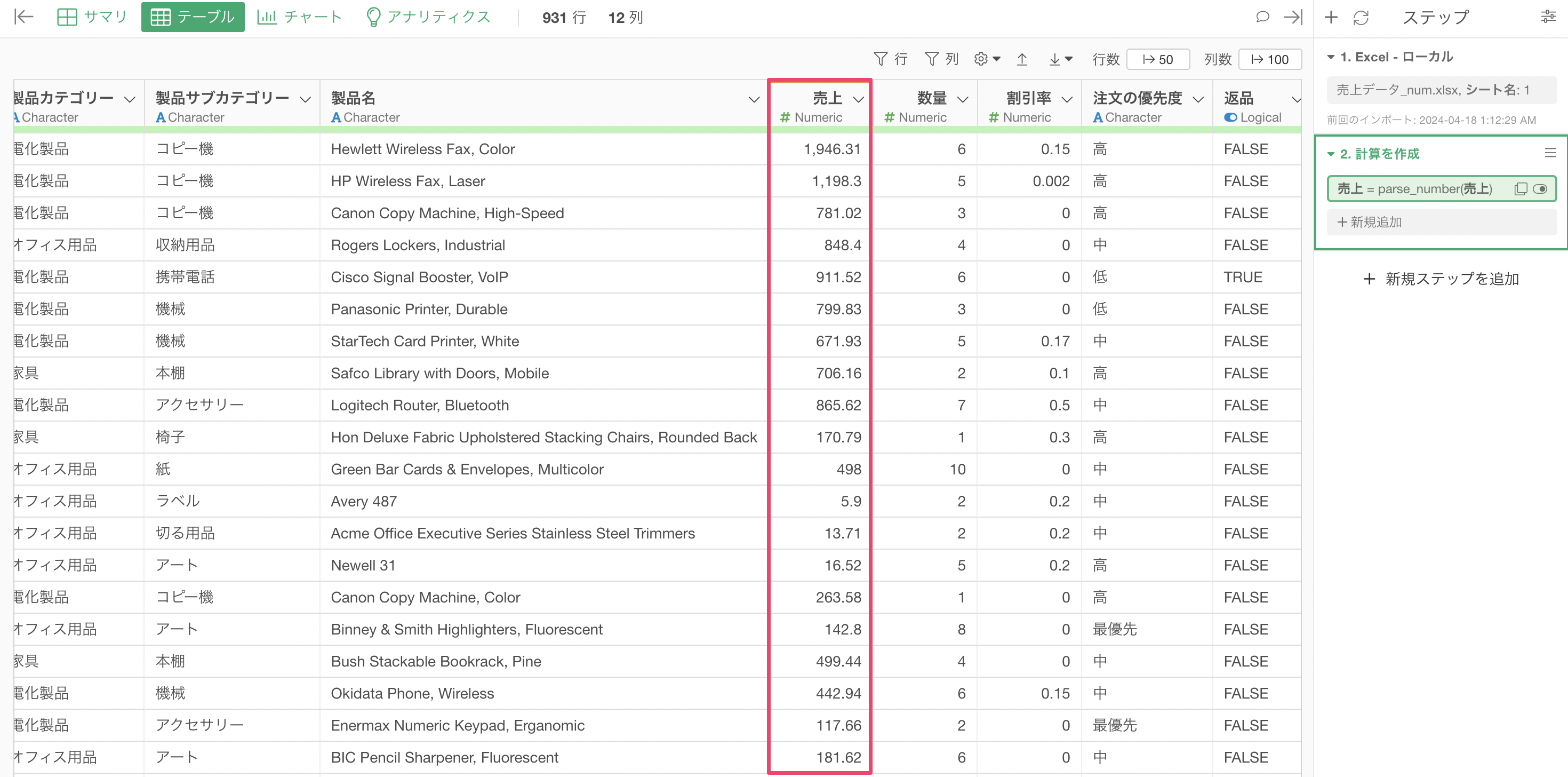
Task: Click the 製品名 column header
Action: tap(353, 98)
